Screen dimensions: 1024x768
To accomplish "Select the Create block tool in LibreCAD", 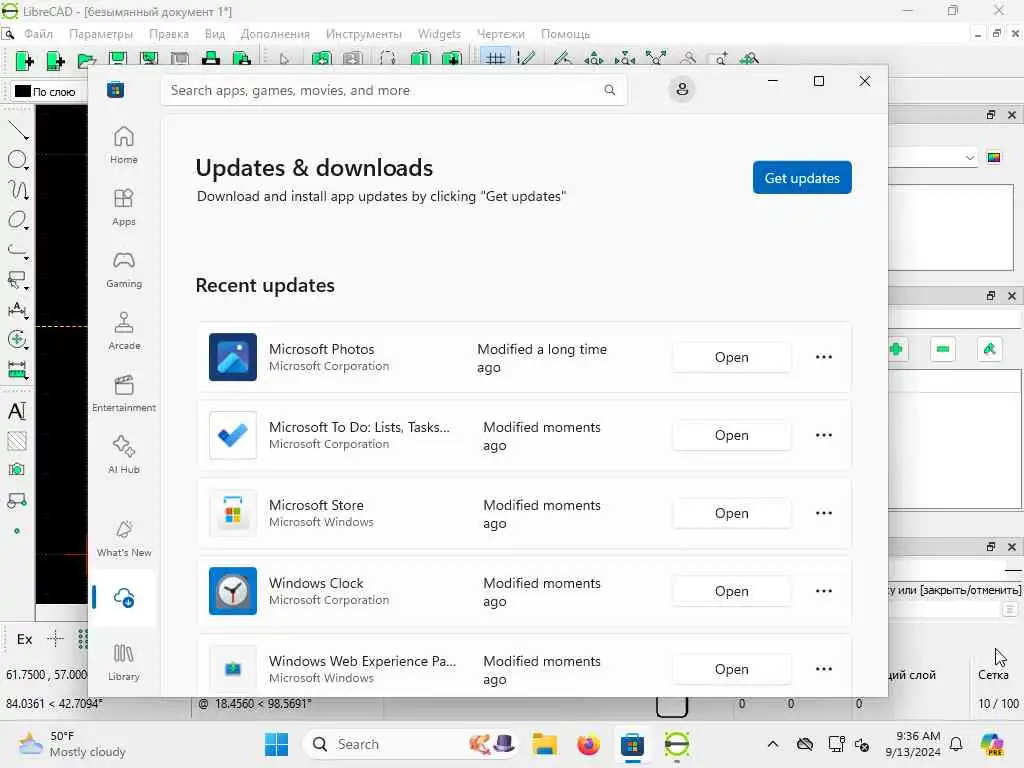I will (17, 501).
